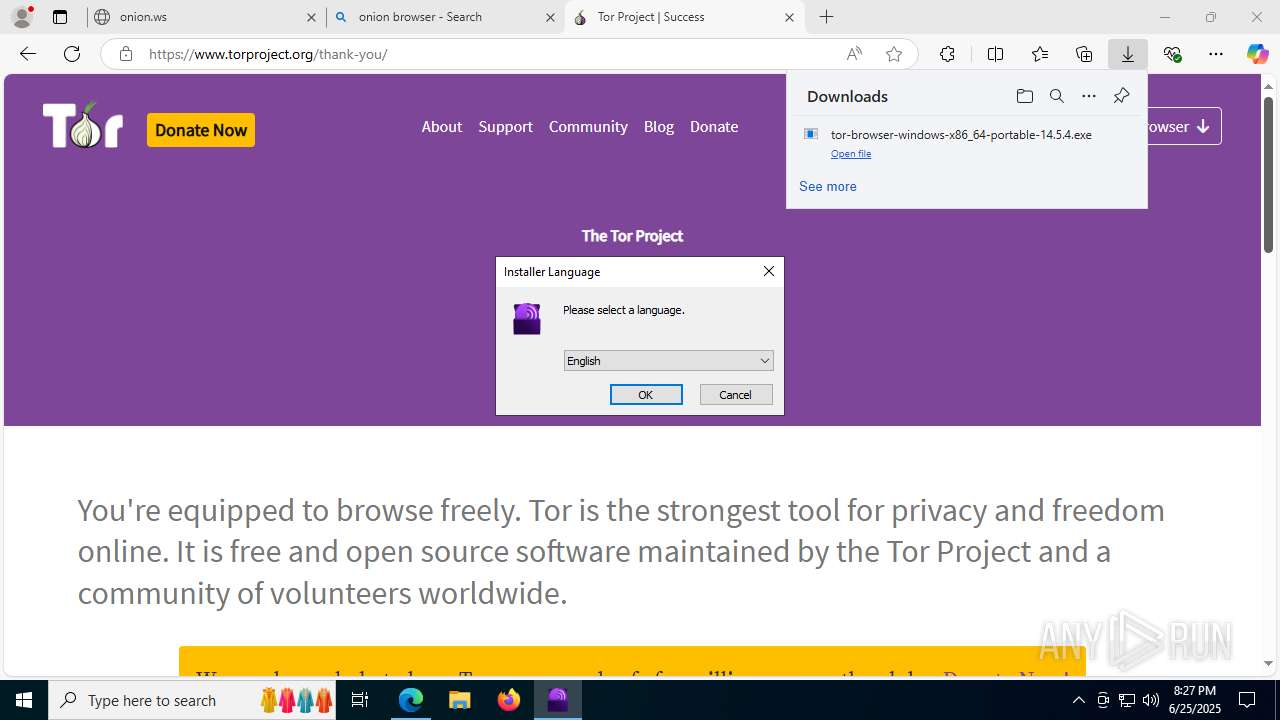Open the Support menu item
1280x720 pixels.
(505, 127)
